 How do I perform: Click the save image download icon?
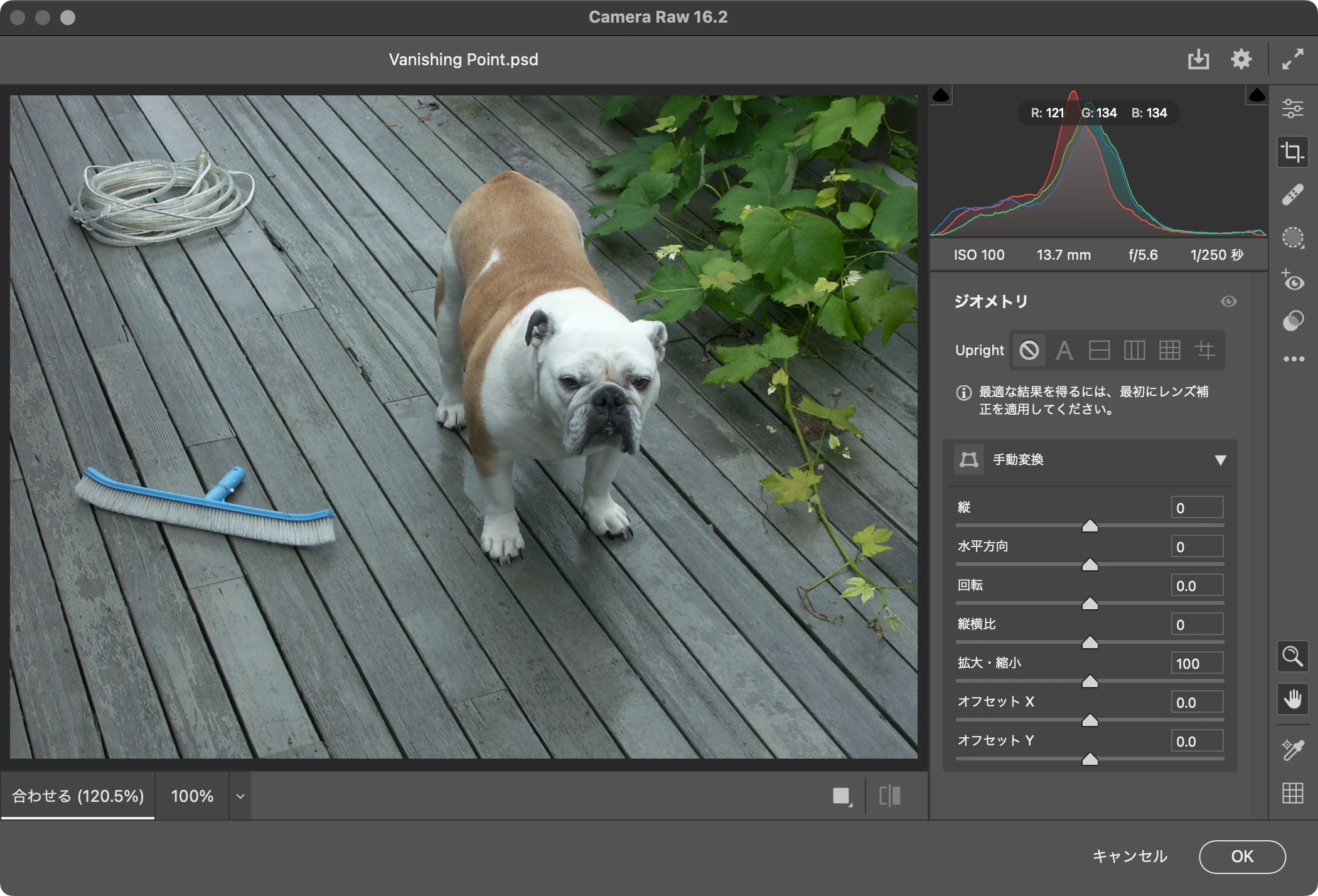(x=1198, y=60)
